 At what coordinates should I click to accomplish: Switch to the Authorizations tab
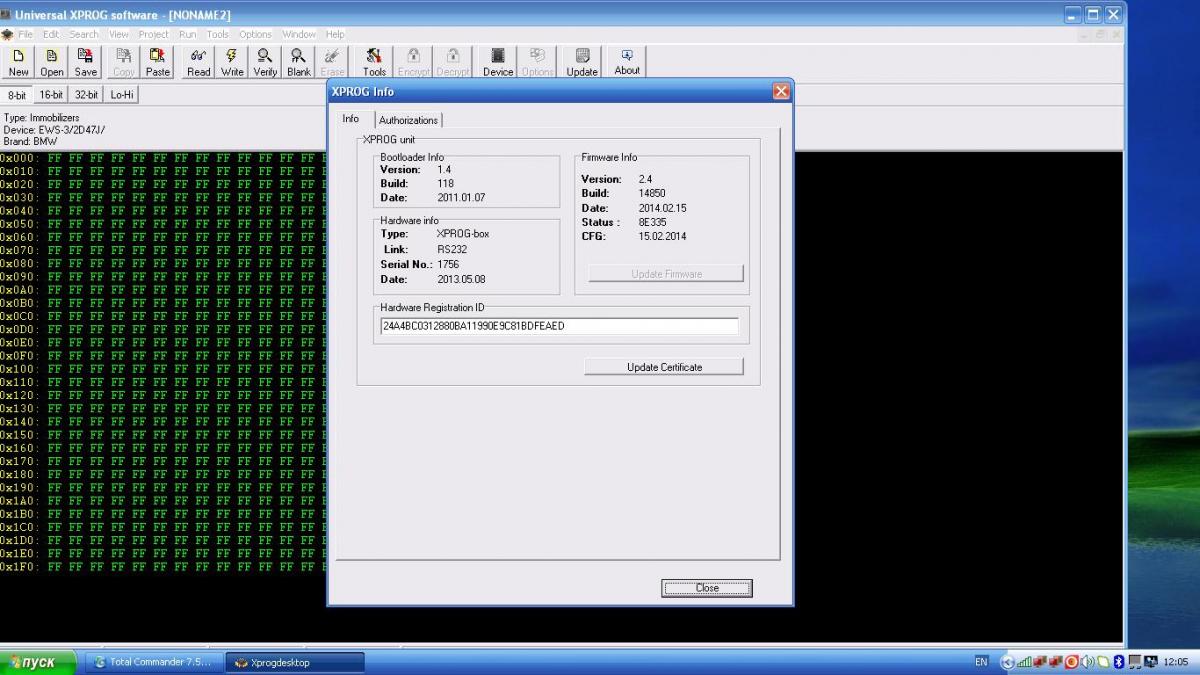[408, 120]
